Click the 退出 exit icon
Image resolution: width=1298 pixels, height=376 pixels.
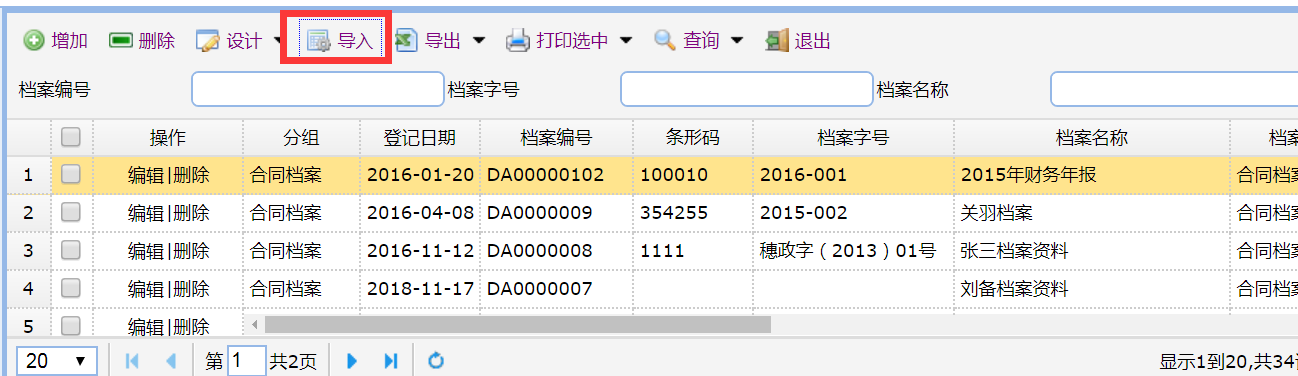[x=777, y=41]
